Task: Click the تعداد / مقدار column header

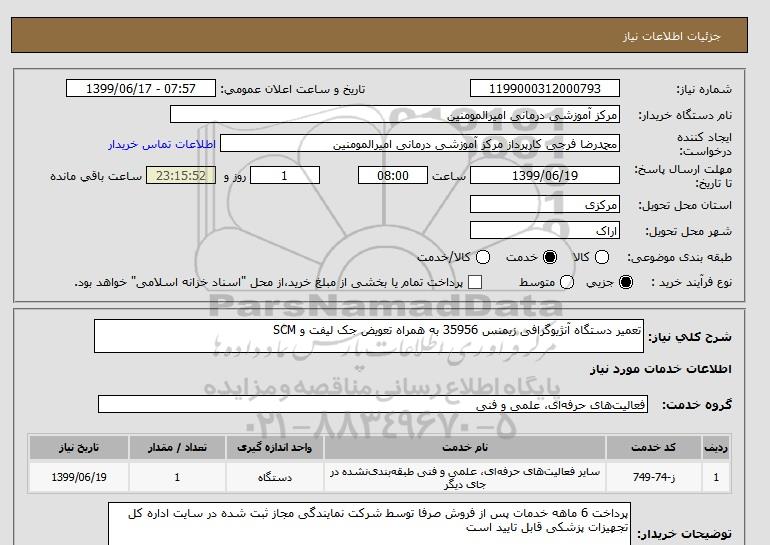Action: click(x=177, y=447)
